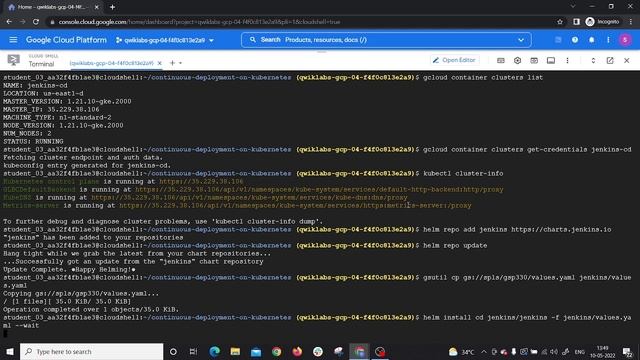The image size is (640, 360).
Task: Open the qwiklabs project selector dropdown
Action: [x=165, y=40]
